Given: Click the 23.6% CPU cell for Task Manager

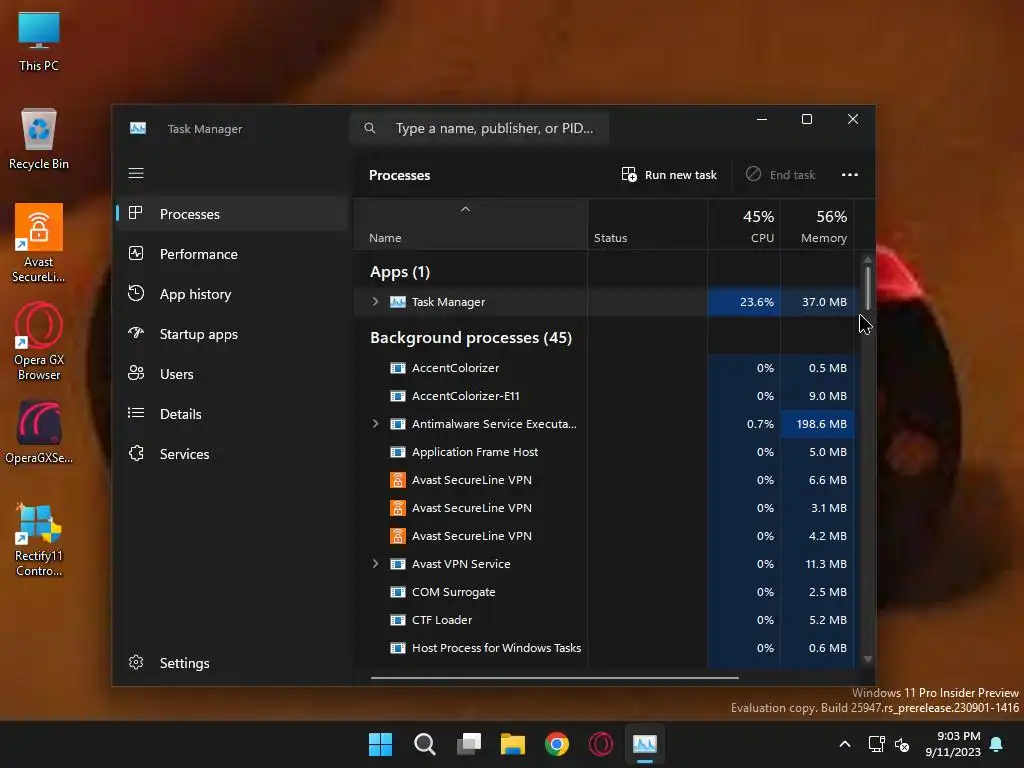Looking at the screenshot, I should pos(744,302).
